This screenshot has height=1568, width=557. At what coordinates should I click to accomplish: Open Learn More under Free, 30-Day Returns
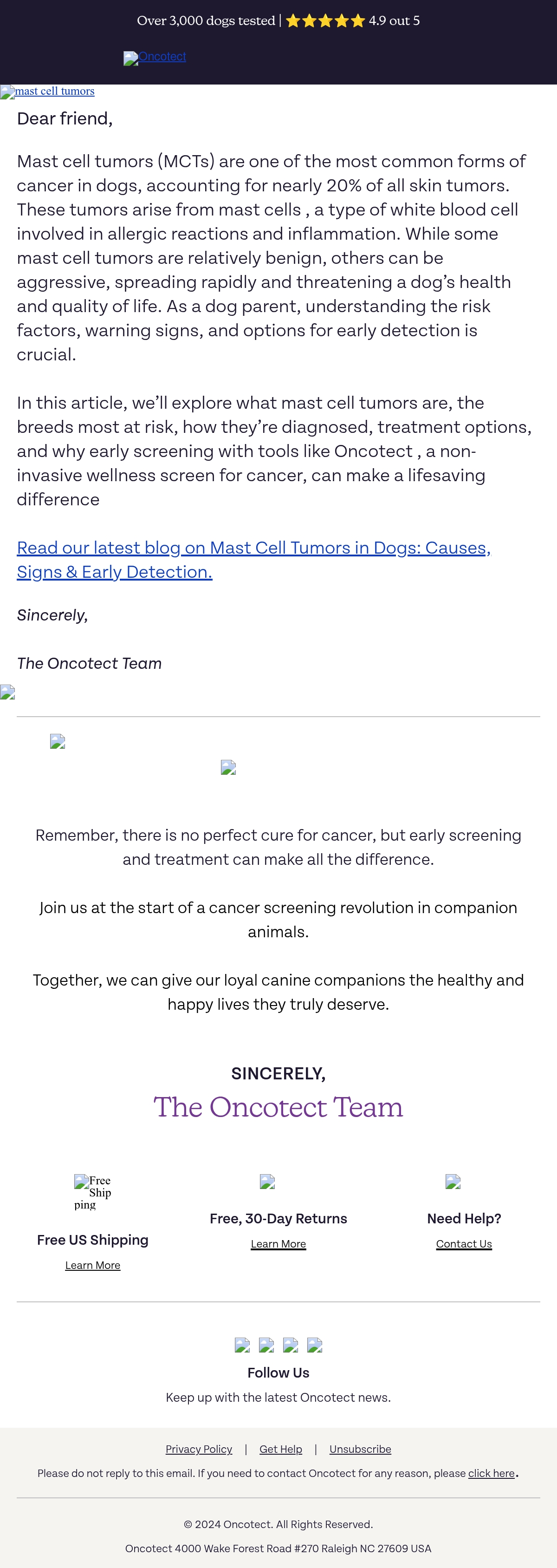click(278, 1244)
